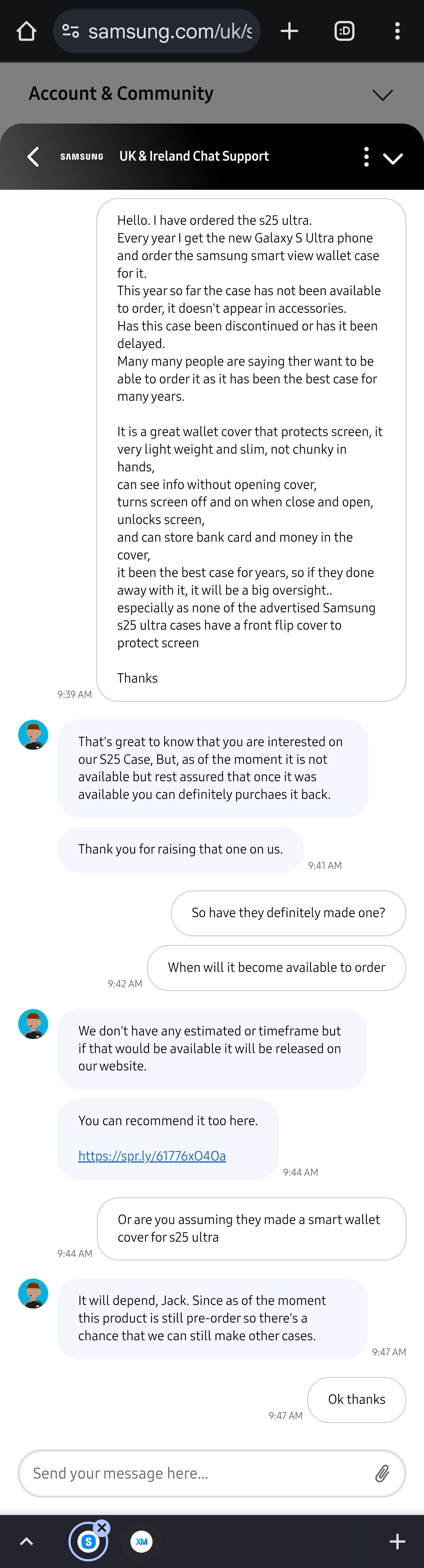Viewport: 424px width, 1568px height.
Task: Expand the Account & Community section
Action: pyautogui.click(x=382, y=95)
